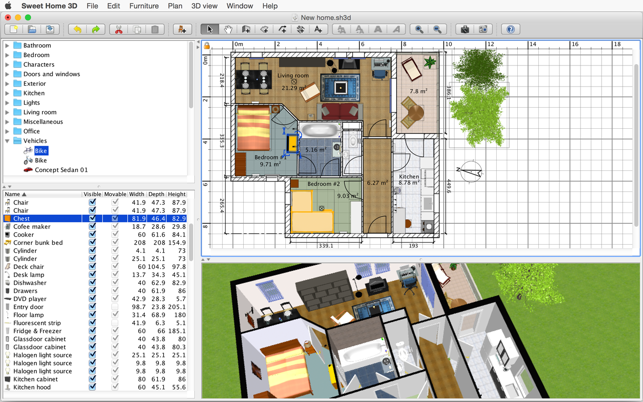The width and height of the screenshot is (643, 402).
Task: Choose the Create dimensions tool
Action: (300, 30)
